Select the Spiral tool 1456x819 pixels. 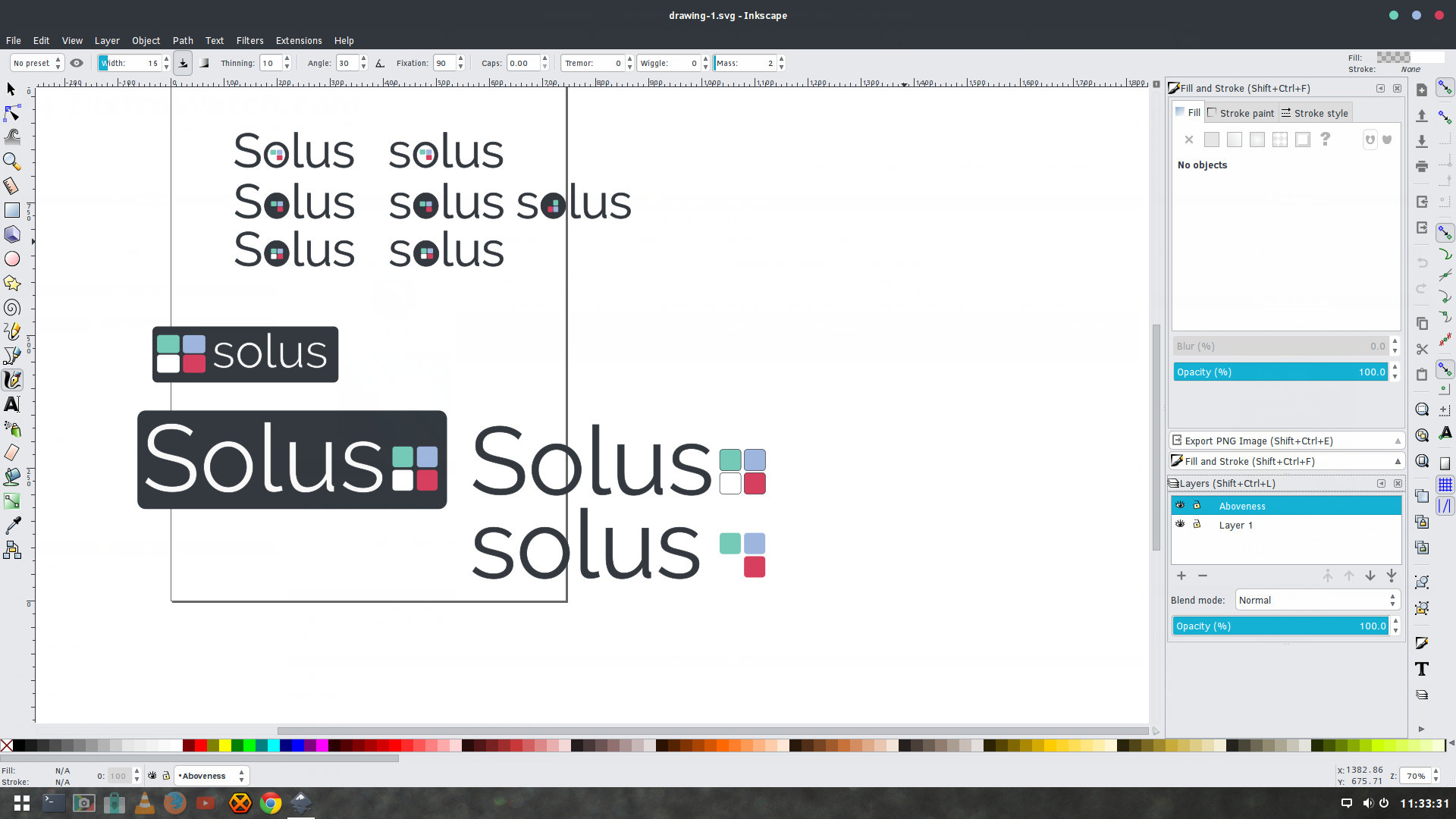[11, 307]
